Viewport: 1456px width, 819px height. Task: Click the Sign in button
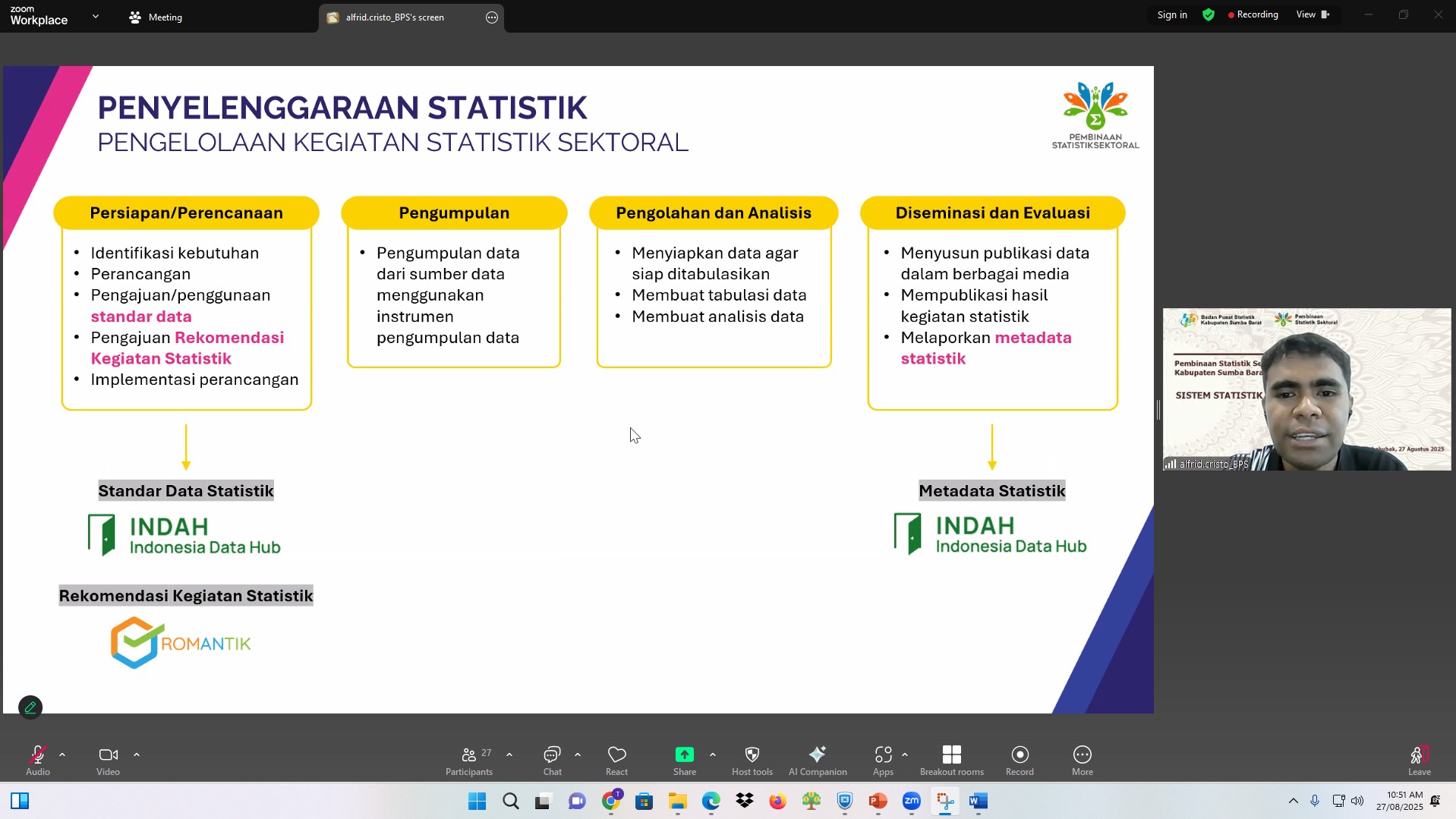pos(1171,15)
